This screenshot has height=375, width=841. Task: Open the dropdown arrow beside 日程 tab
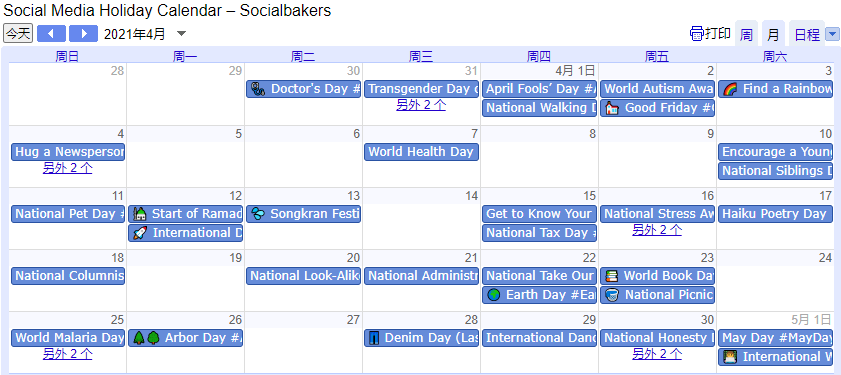coord(832,34)
